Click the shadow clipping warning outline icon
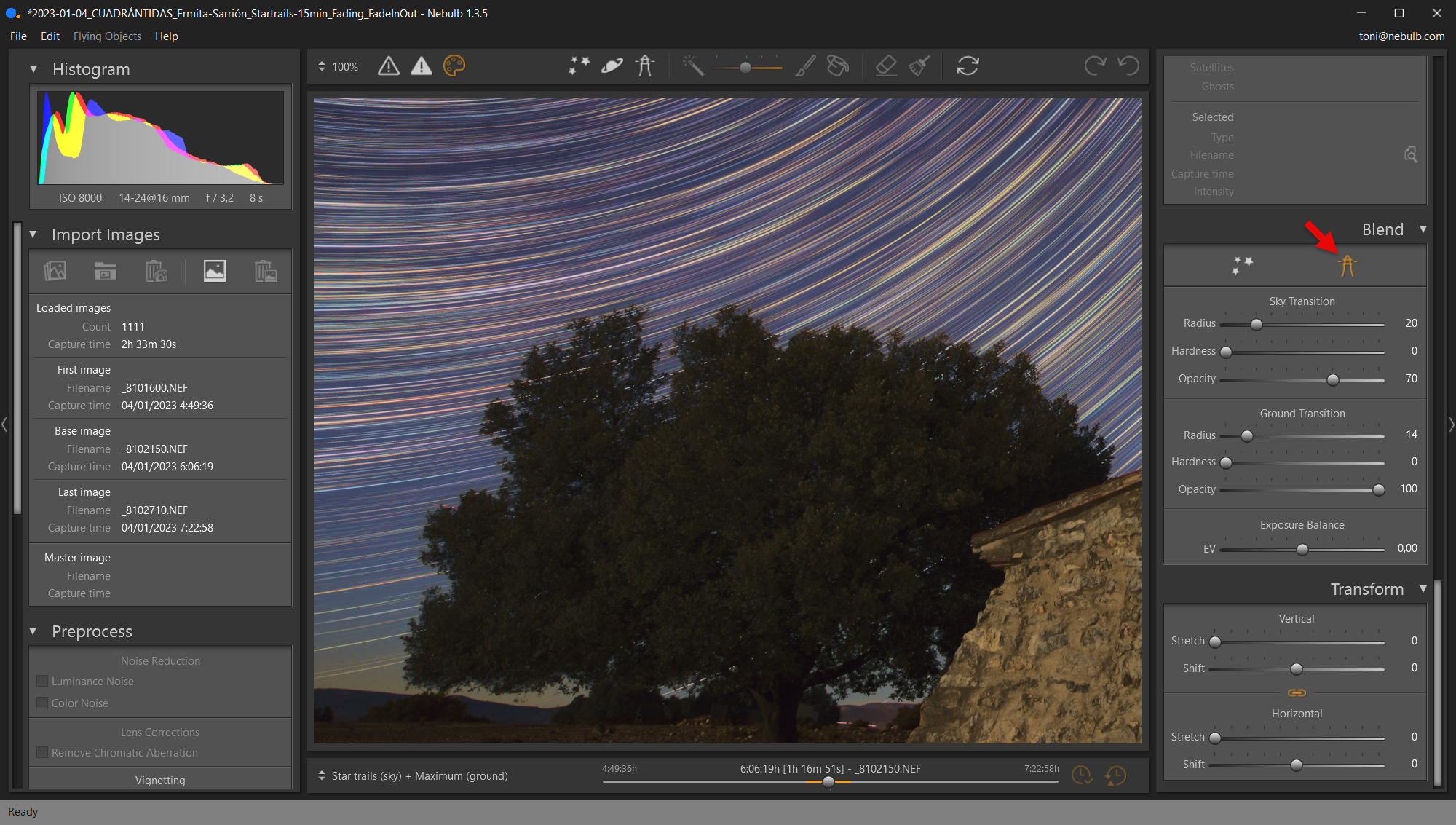The width and height of the screenshot is (1456, 825). point(389,66)
